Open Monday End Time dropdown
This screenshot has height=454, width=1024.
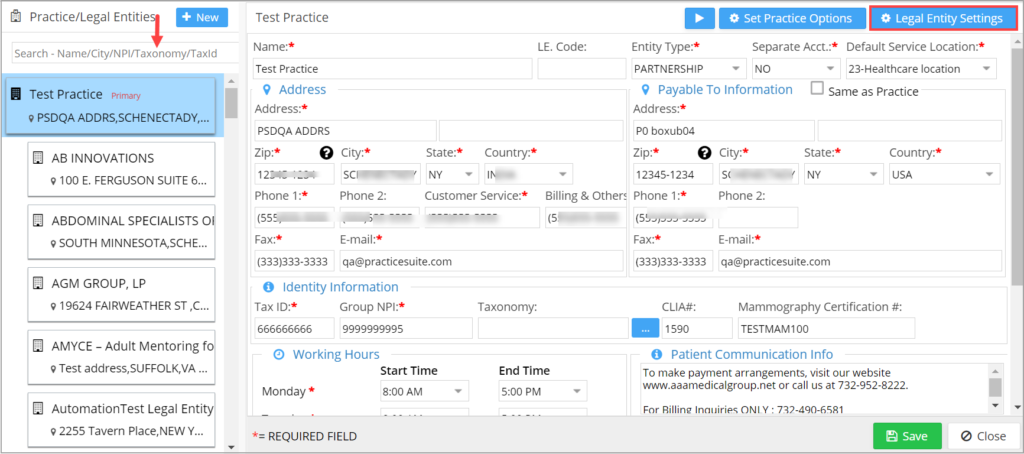pyautogui.click(x=543, y=391)
